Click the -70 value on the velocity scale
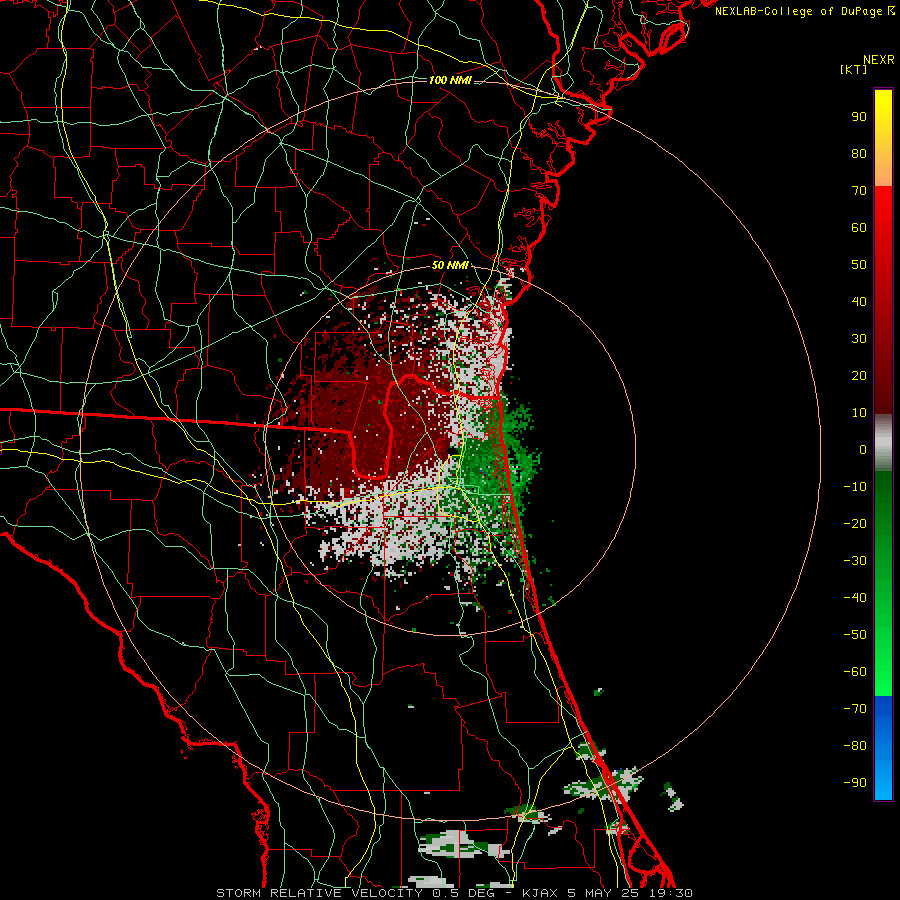The width and height of the screenshot is (900, 900). point(855,709)
